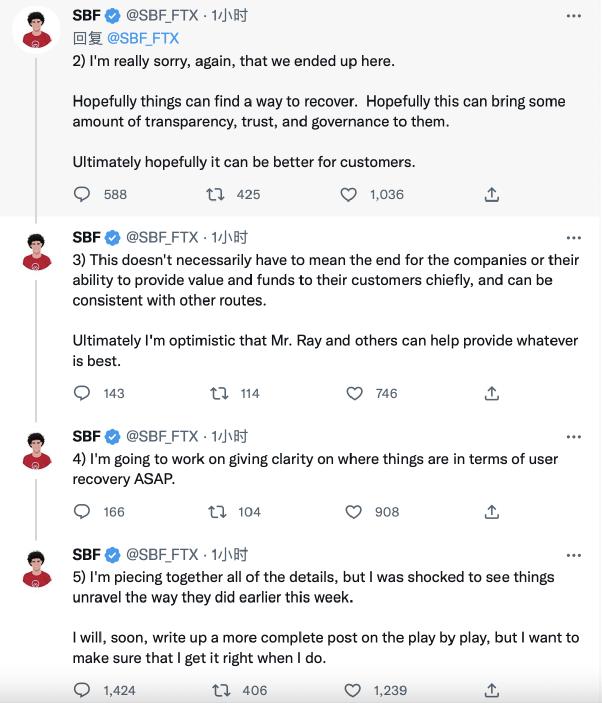
Task: Share the tweet with 1,239 likes
Action: 492,689
